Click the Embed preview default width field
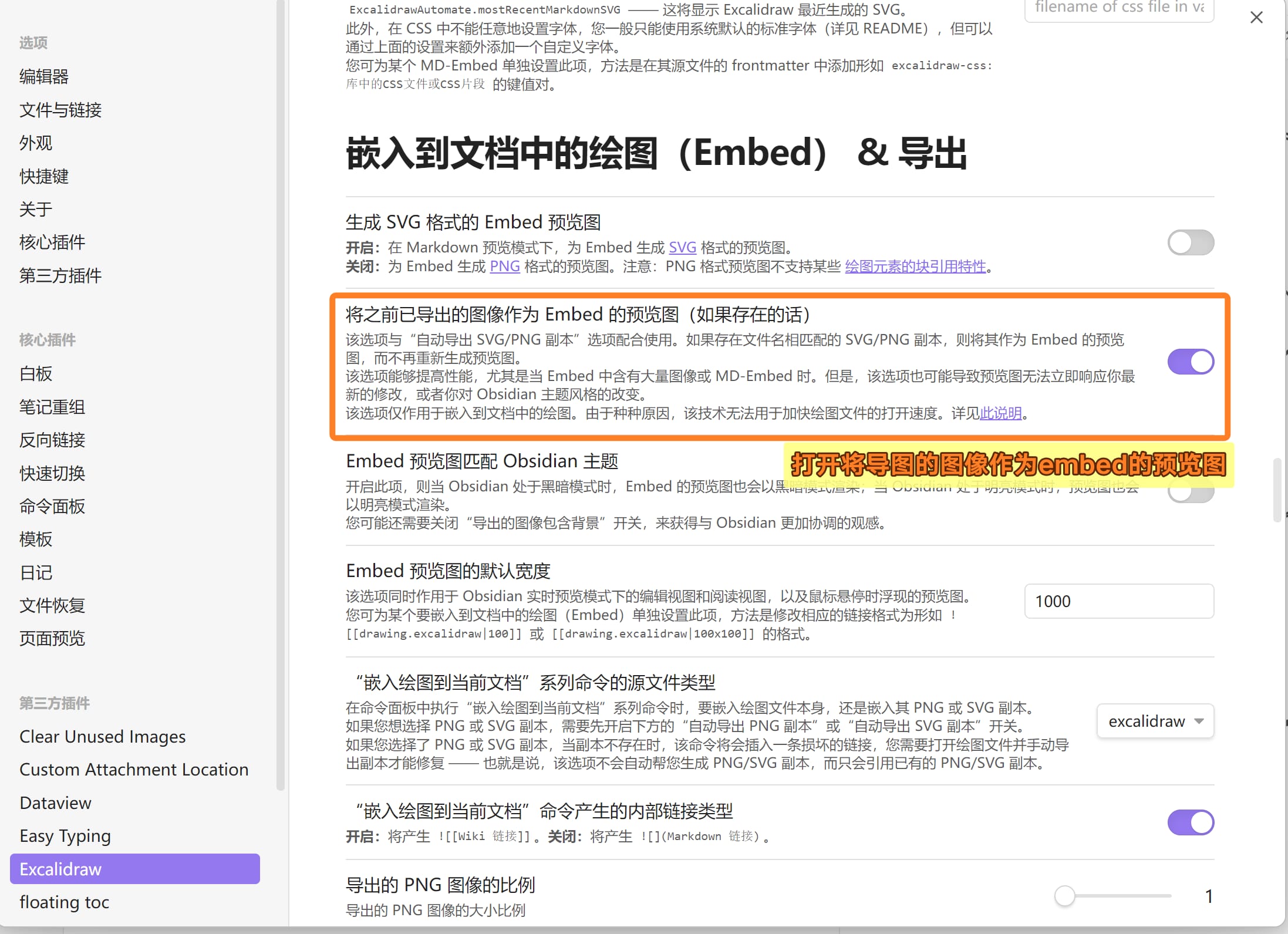 (1118, 601)
